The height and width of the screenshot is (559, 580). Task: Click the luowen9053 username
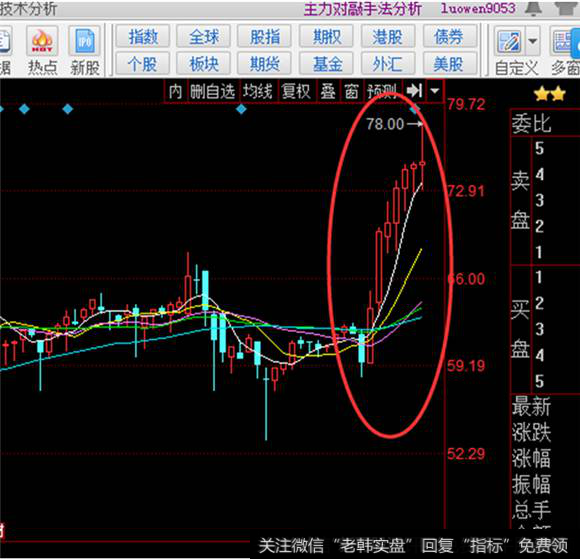coord(478,9)
